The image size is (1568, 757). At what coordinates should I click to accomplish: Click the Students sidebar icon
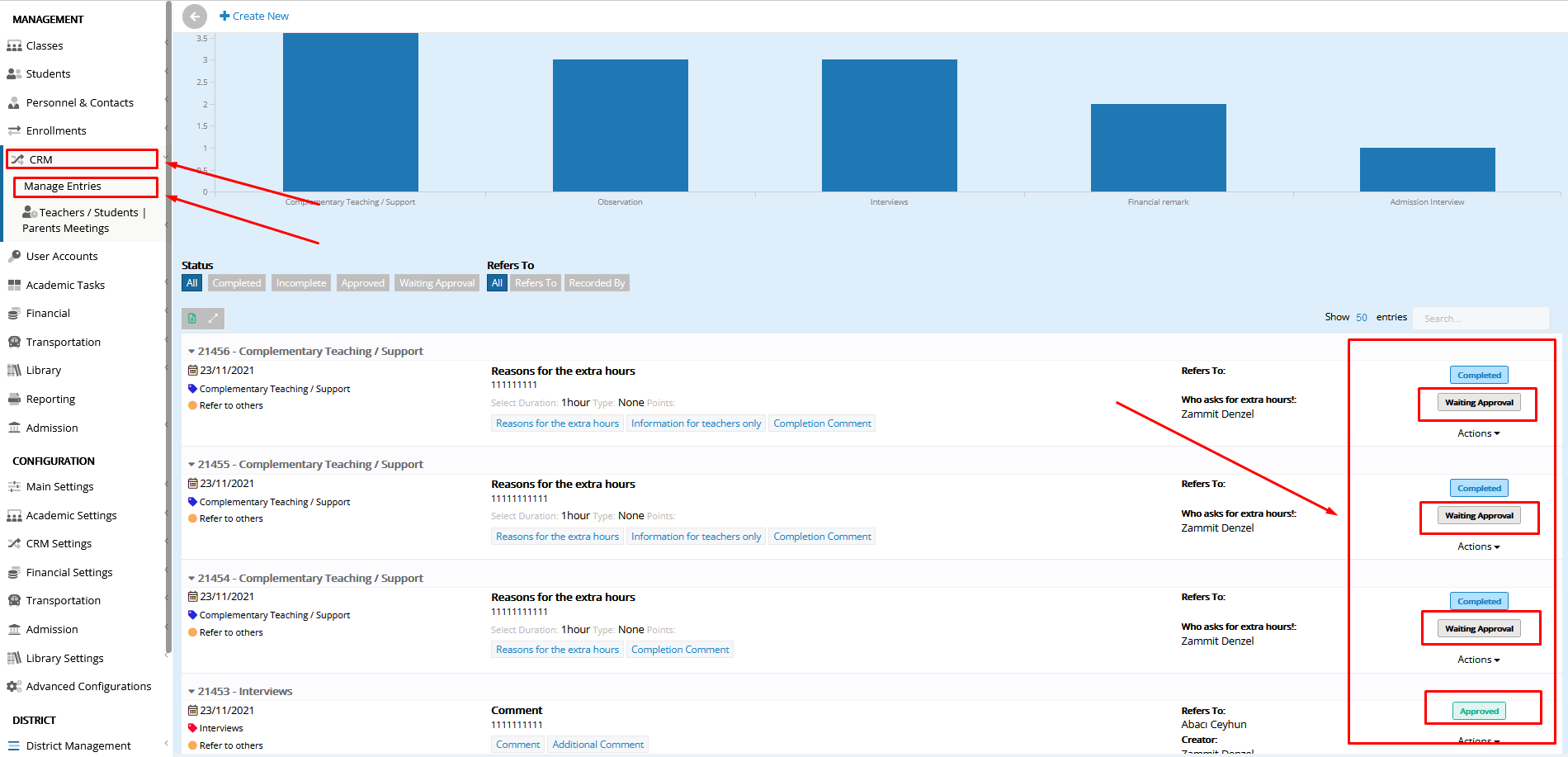[14, 74]
